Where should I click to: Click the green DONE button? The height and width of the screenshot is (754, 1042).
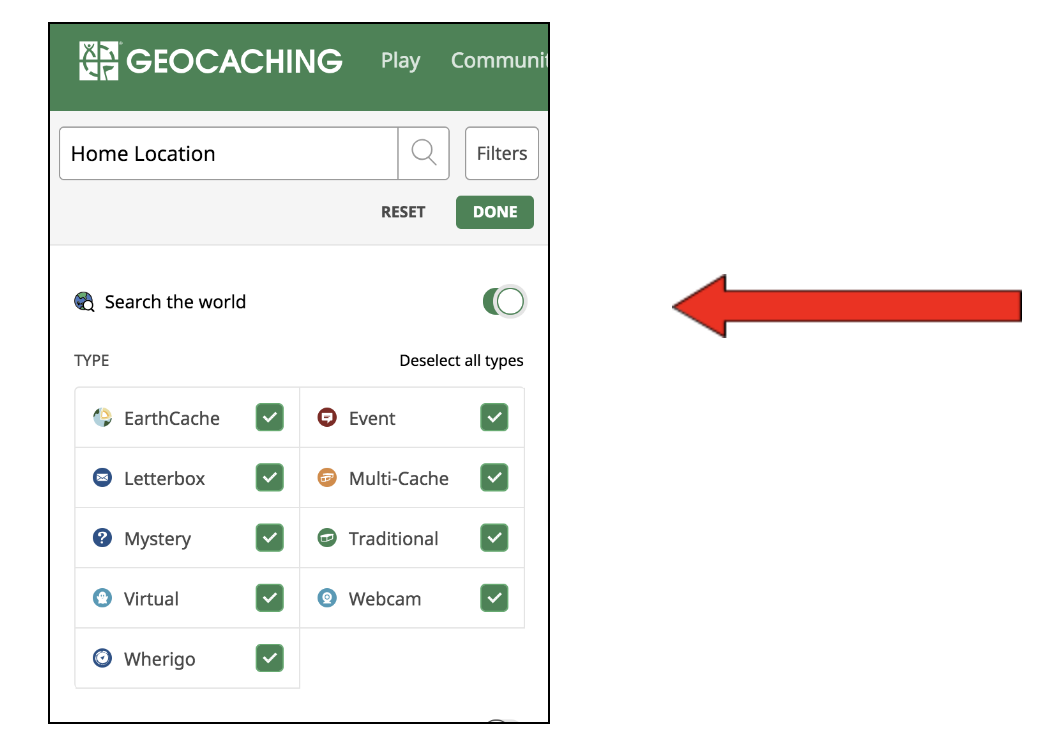[x=494, y=212]
